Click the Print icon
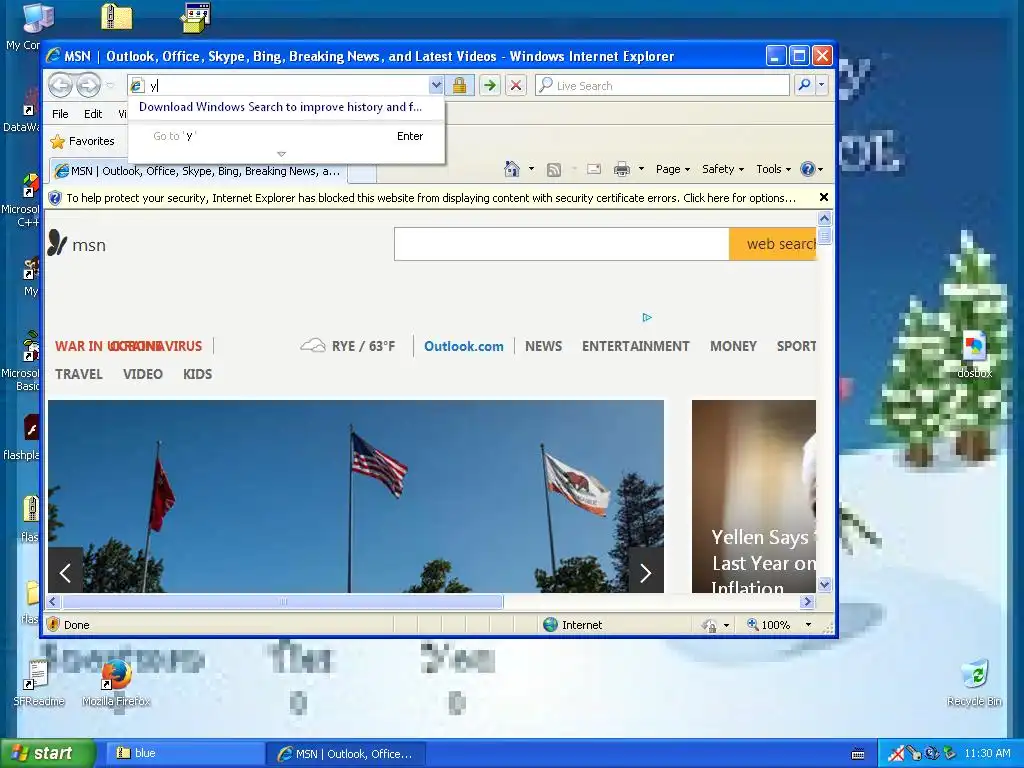Screen dimensions: 1024x768 [622, 170]
